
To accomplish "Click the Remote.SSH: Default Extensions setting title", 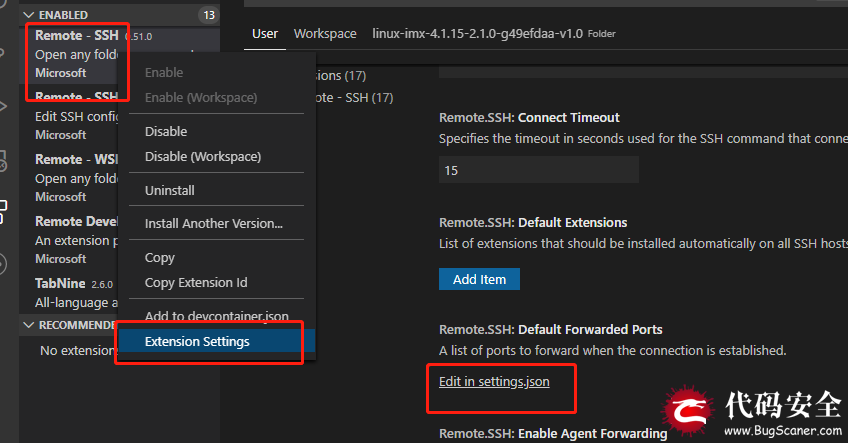I will pyautogui.click(x=533, y=222).
